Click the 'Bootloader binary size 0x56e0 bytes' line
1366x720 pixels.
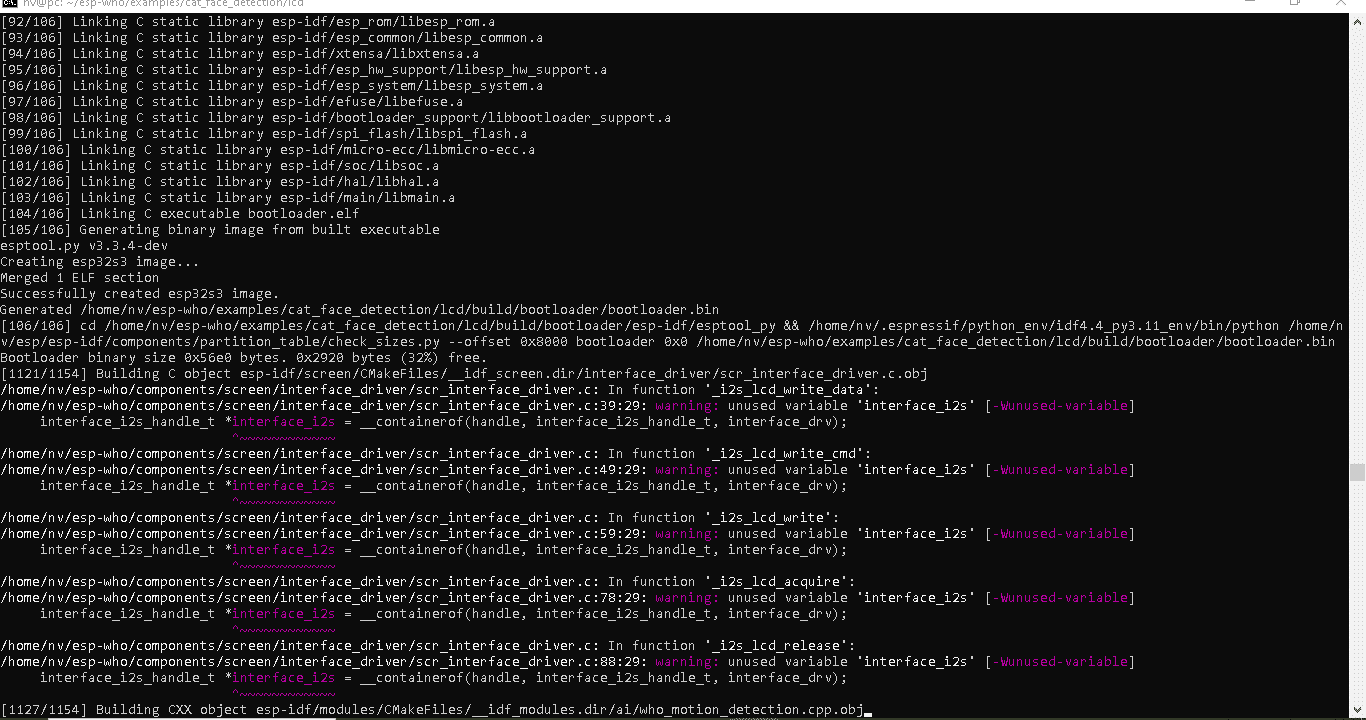click(244, 358)
